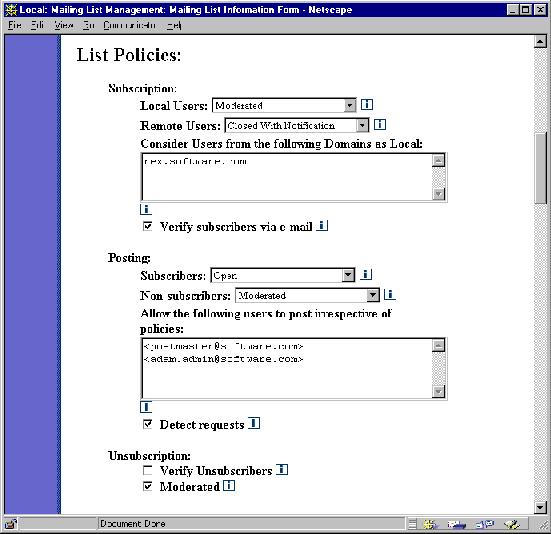Click info icon next to Verify Unsubscribers
Image resolution: width=551 pixels, height=534 pixels.
click(x=282, y=469)
